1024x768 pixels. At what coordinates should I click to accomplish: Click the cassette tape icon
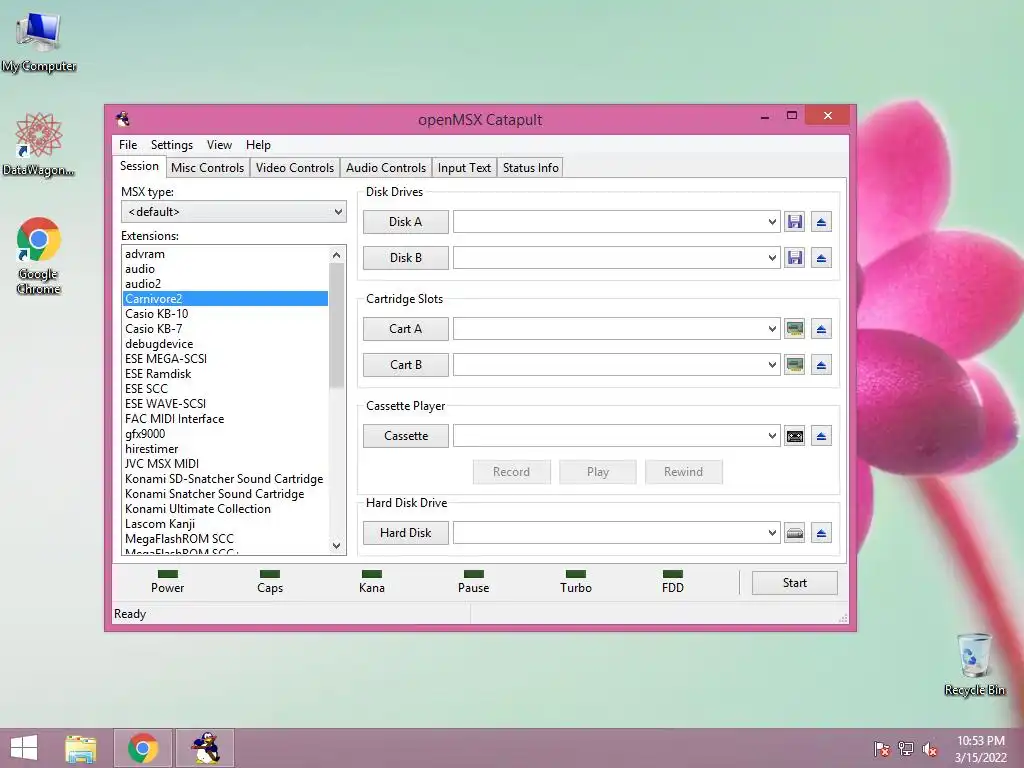(794, 436)
